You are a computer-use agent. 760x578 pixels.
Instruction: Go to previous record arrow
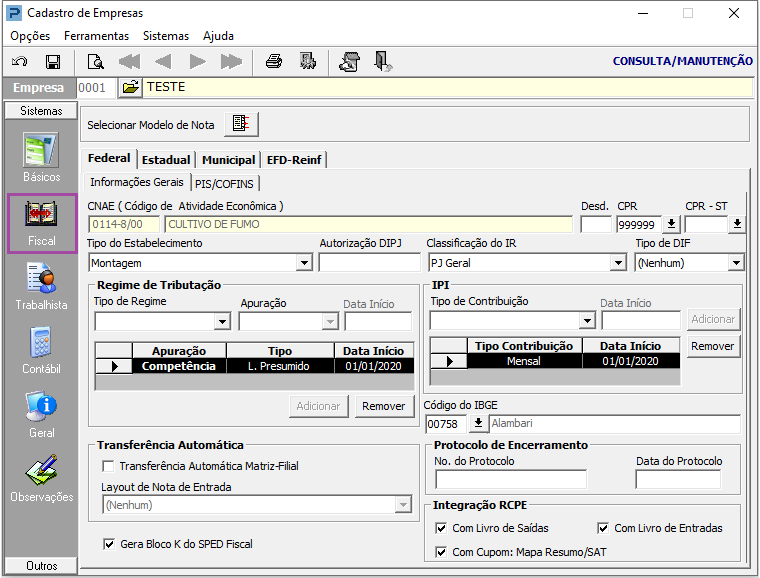[x=163, y=62]
